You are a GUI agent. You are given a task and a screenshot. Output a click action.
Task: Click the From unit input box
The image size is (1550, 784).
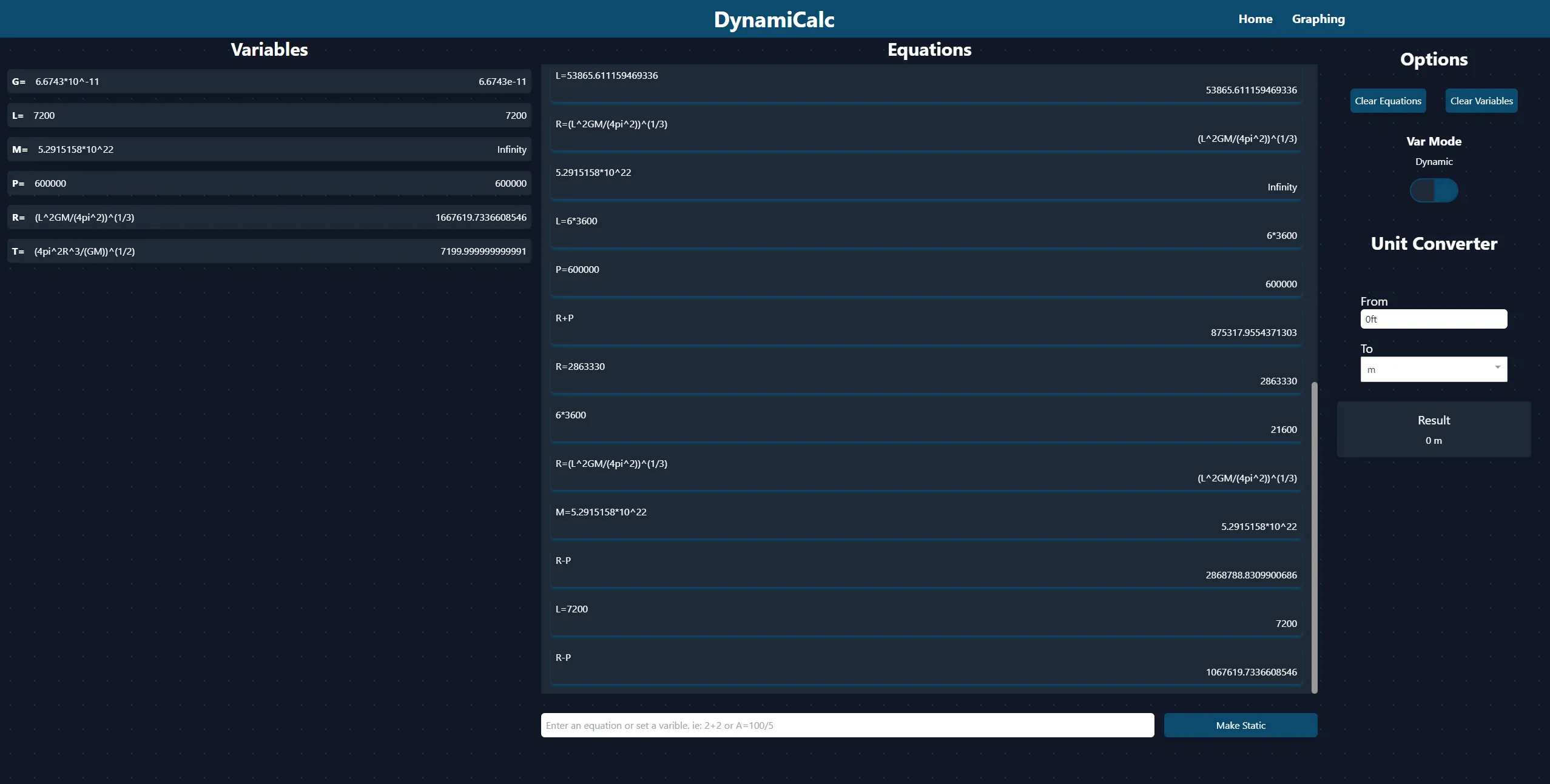click(1433, 319)
